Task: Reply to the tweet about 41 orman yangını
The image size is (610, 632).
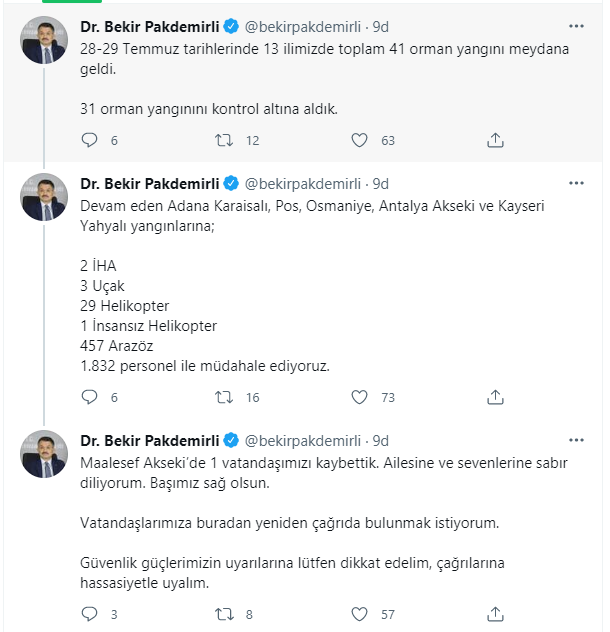Action: pos(90,140)
